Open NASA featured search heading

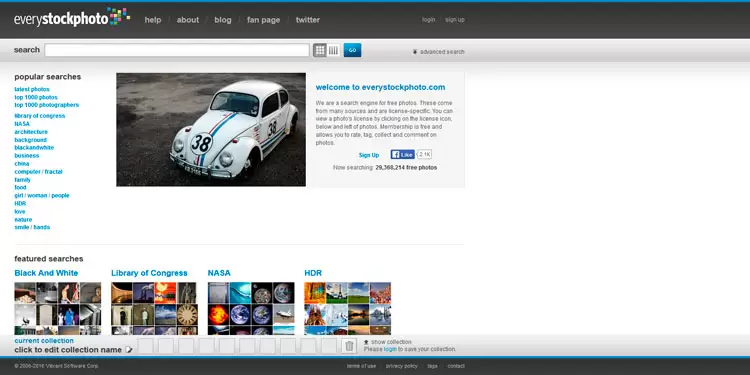click(x=219, y=273)
